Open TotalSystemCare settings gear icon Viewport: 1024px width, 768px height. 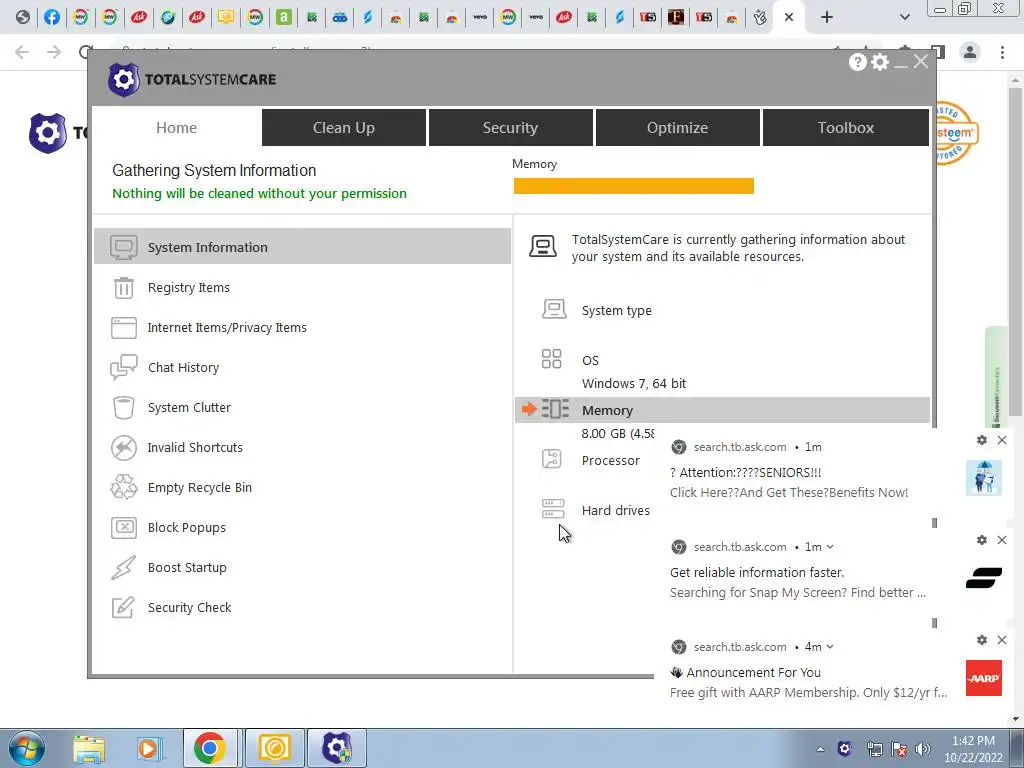click(x=880, y=62)
